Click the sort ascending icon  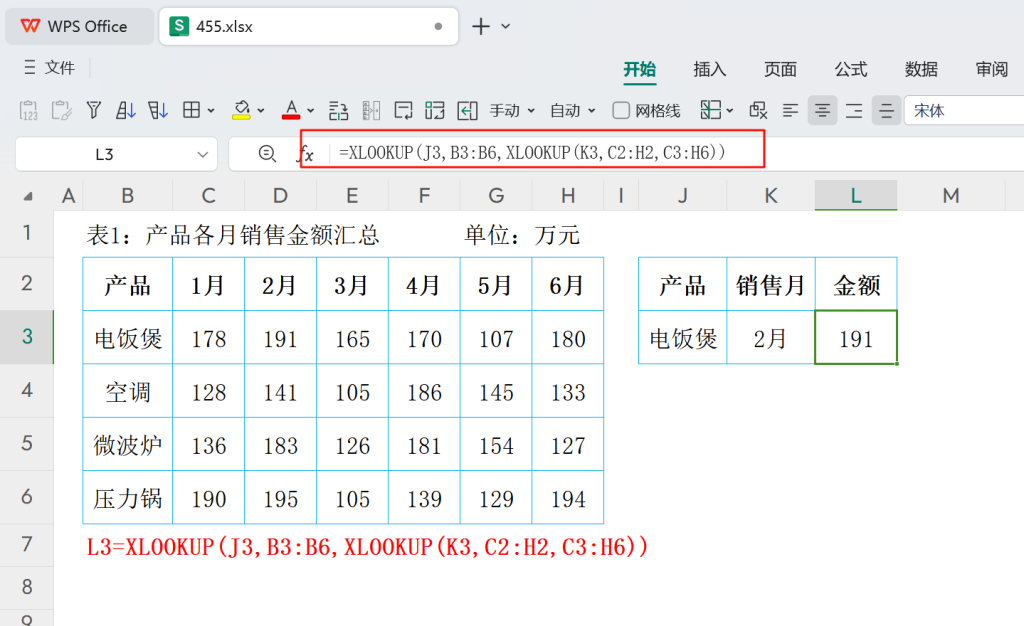[126, 110]
